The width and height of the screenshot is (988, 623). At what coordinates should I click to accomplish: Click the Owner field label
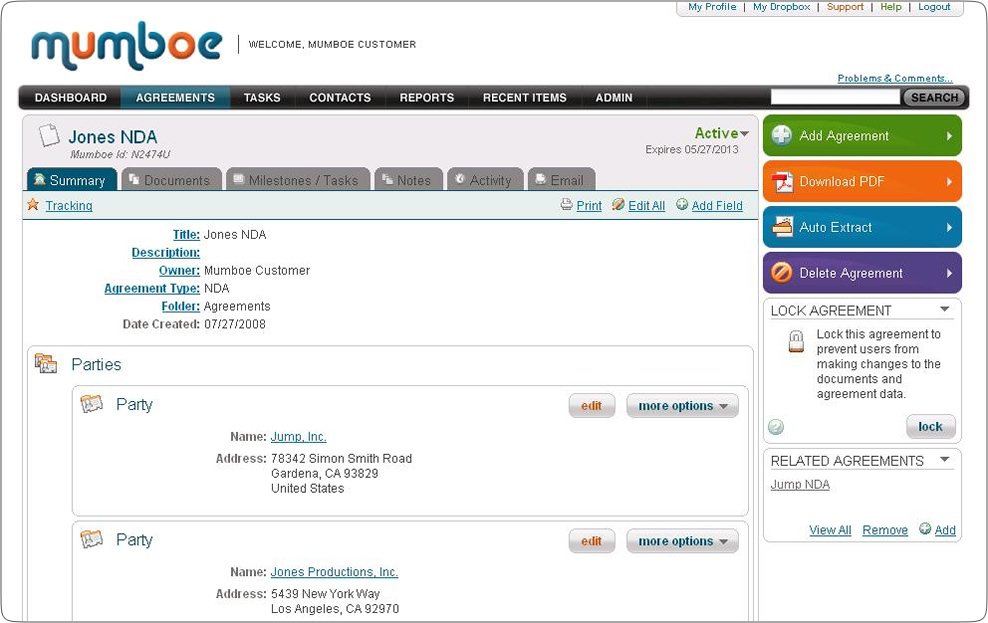(179, 270)
